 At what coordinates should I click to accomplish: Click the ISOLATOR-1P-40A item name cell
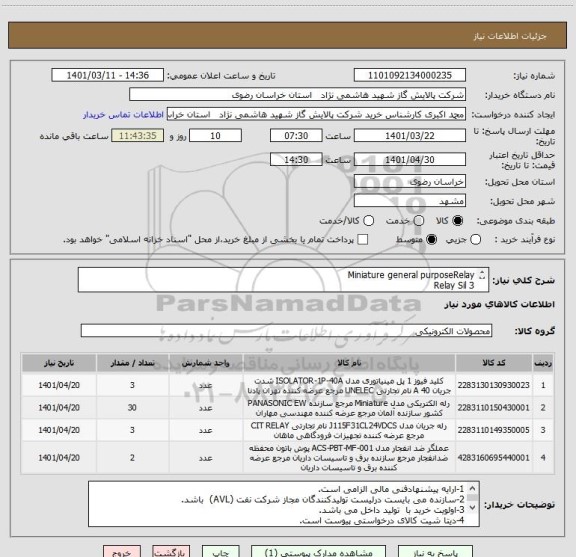[x=349, y=385]
